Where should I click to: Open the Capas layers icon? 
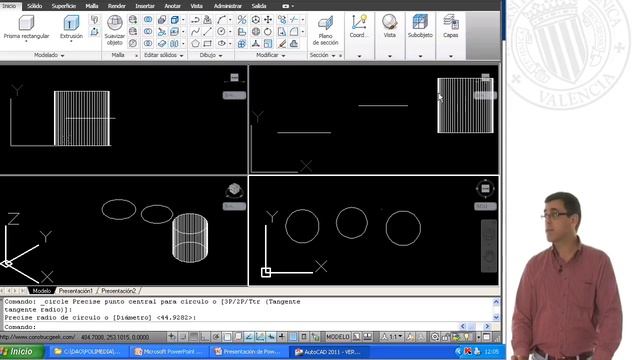coord(451,22)
